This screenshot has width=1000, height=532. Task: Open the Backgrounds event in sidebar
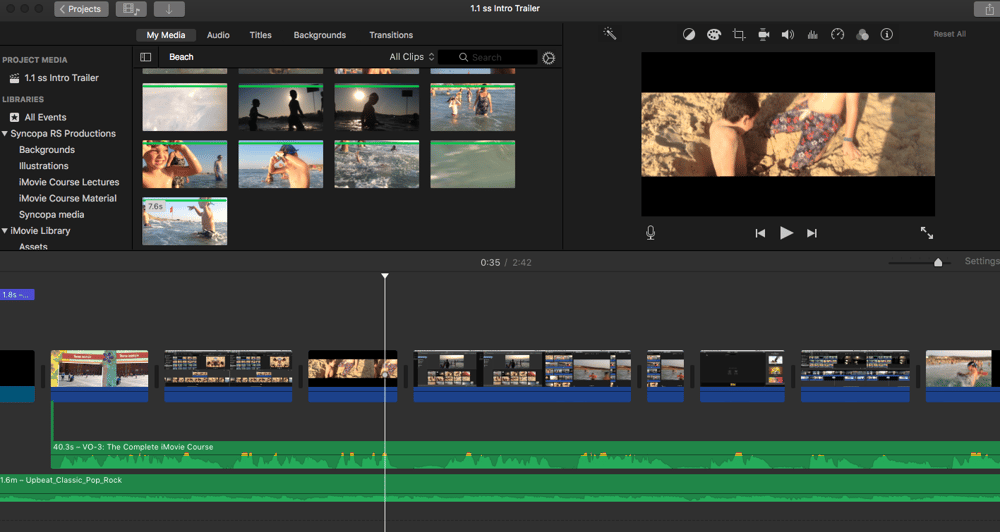coord(47,149)
